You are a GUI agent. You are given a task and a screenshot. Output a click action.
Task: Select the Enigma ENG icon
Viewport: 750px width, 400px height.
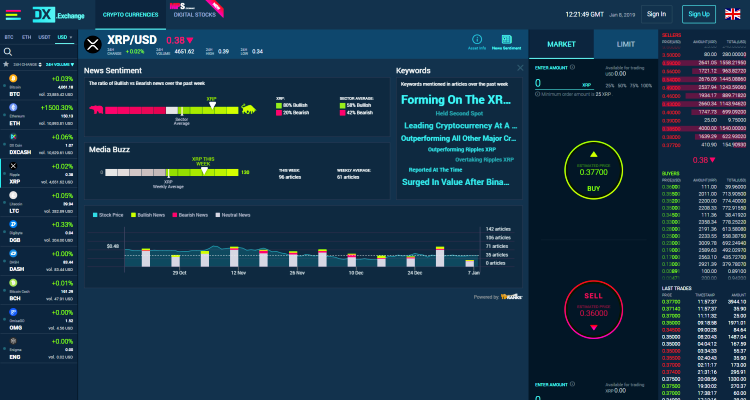(13, 341)
